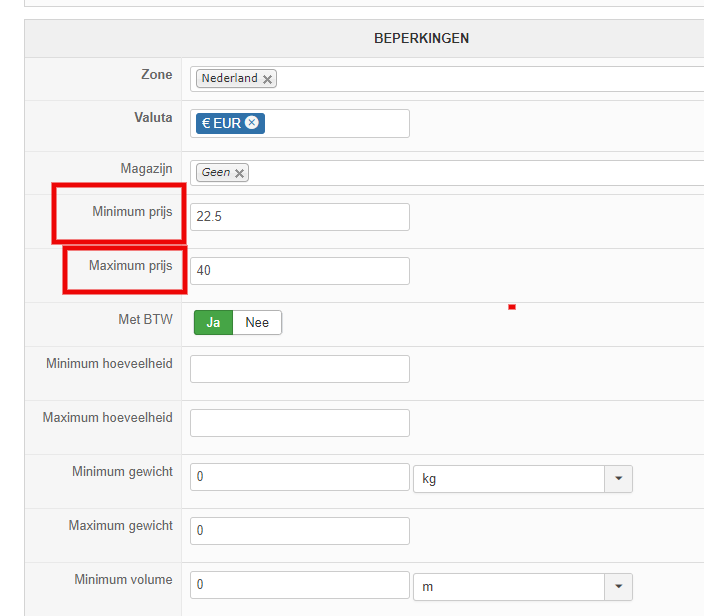Click the Maximum gewicht input field
The image size is (704, 616).
[300, 531]
